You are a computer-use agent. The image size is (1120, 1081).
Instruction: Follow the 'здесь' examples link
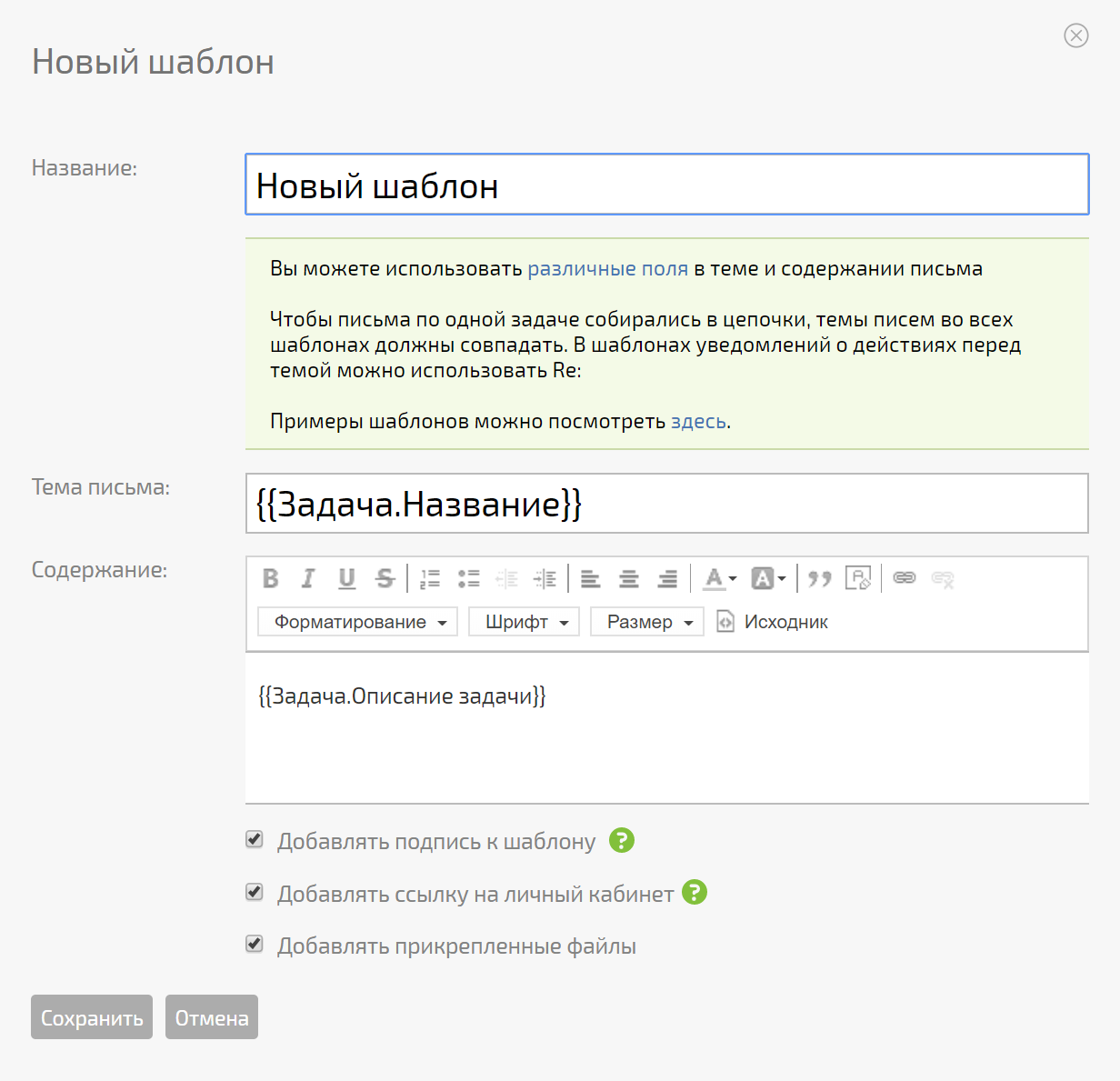[698, 422]
